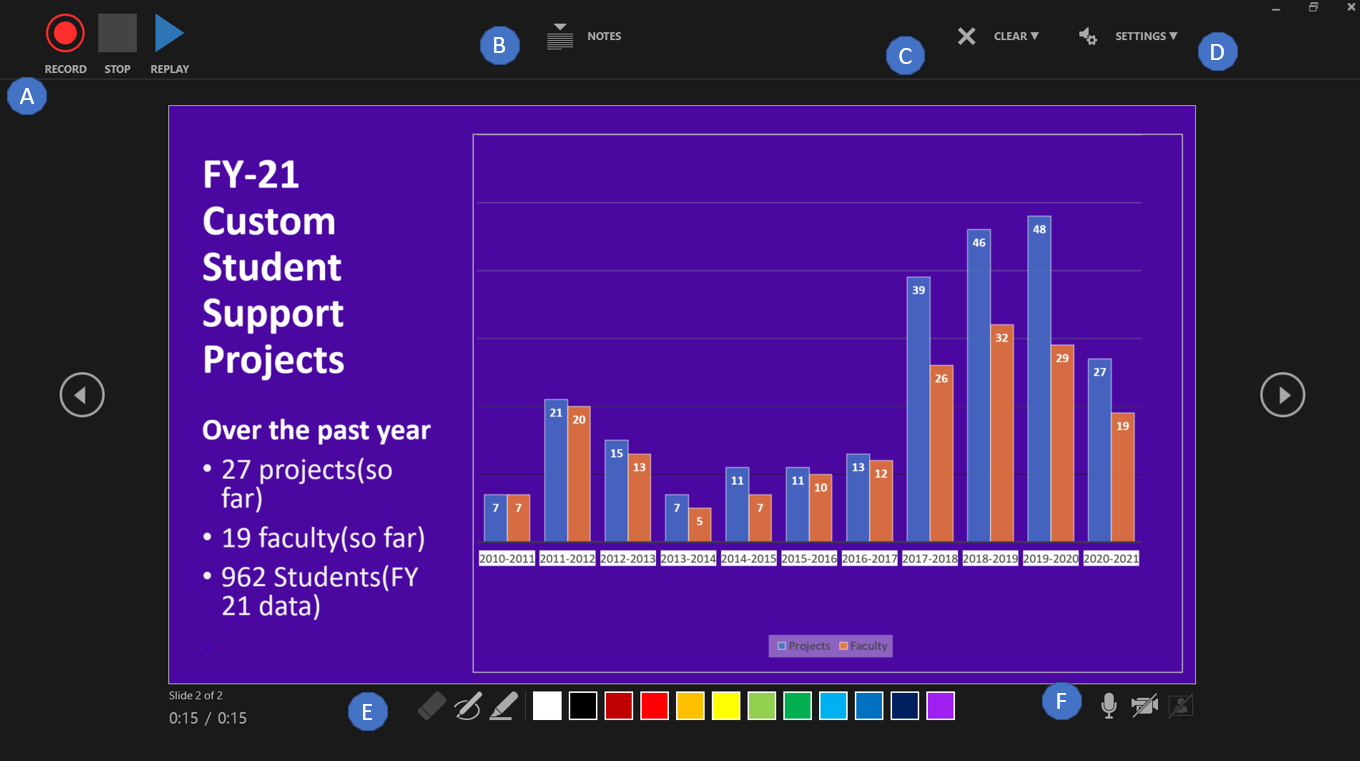The height and width of the screenshot is (761, 1360).
Task: Pick the purple ink color
Action: coord(940,706)
